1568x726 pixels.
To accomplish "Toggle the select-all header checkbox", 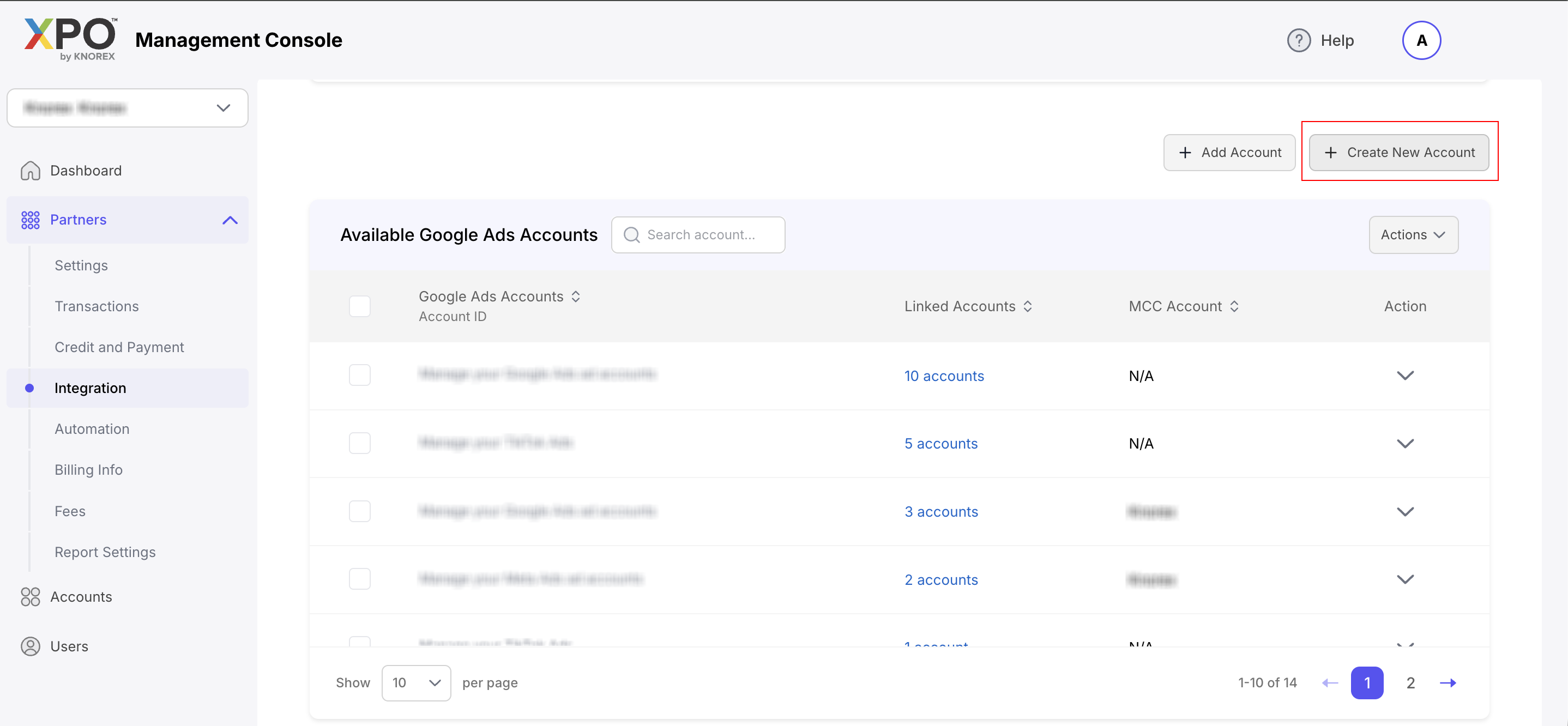I will point(360,306).
